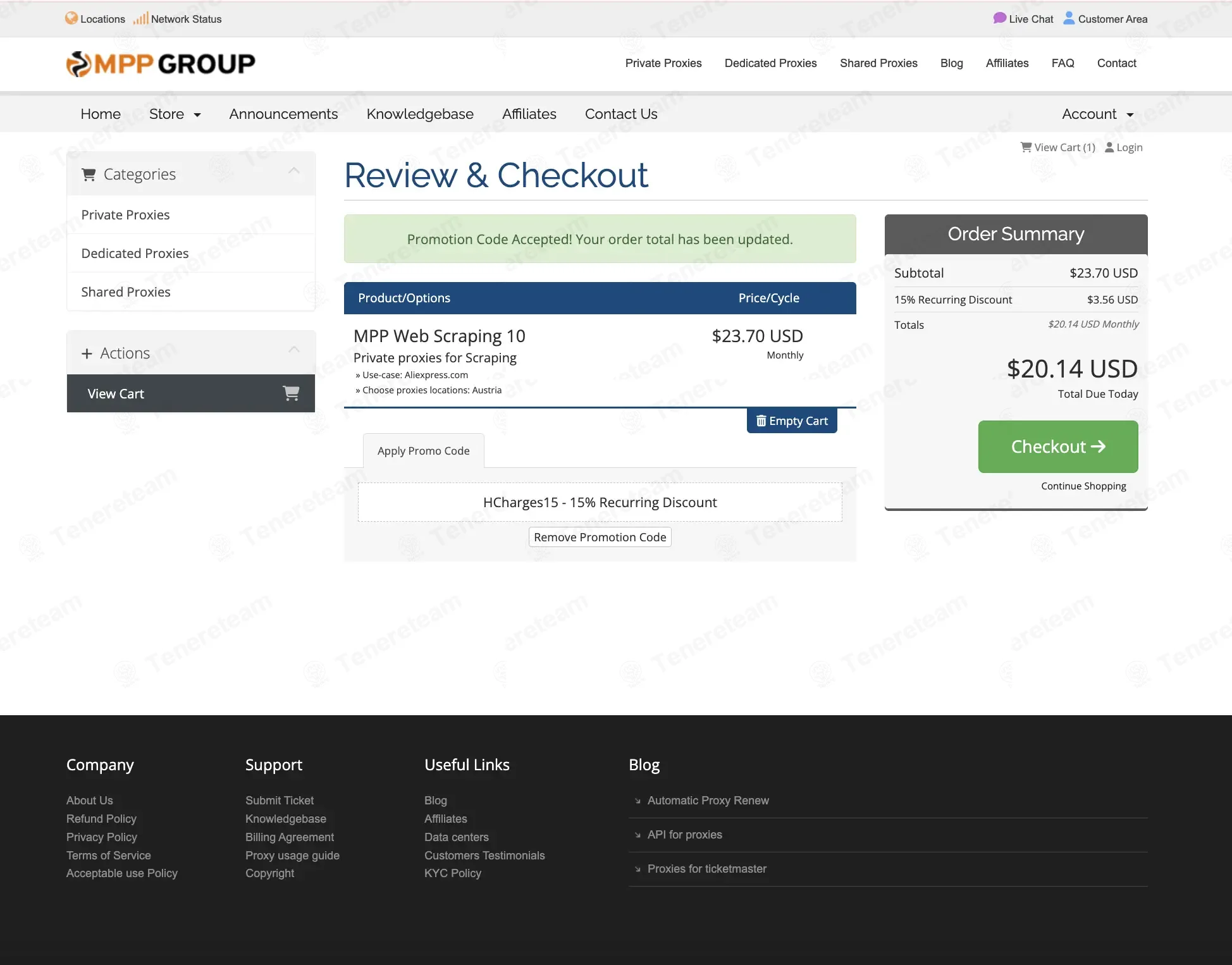This screenshot has width=1232, height=965.
Task: Click the Locations globe icon
Action: point(71,18)
